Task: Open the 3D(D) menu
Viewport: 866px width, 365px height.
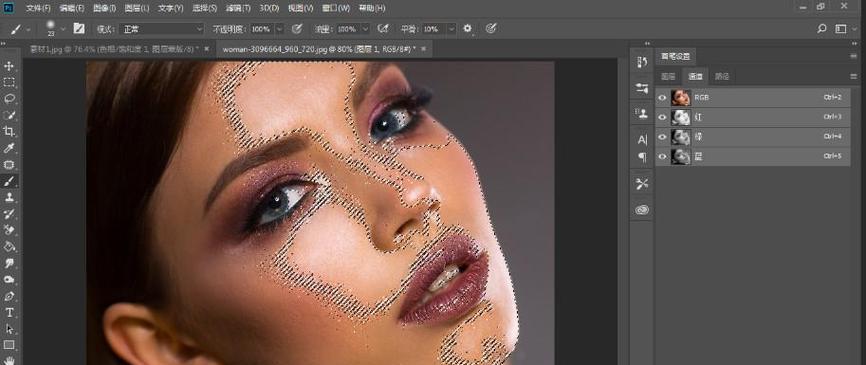Action: pyautogui.click(x=269, y=9)
